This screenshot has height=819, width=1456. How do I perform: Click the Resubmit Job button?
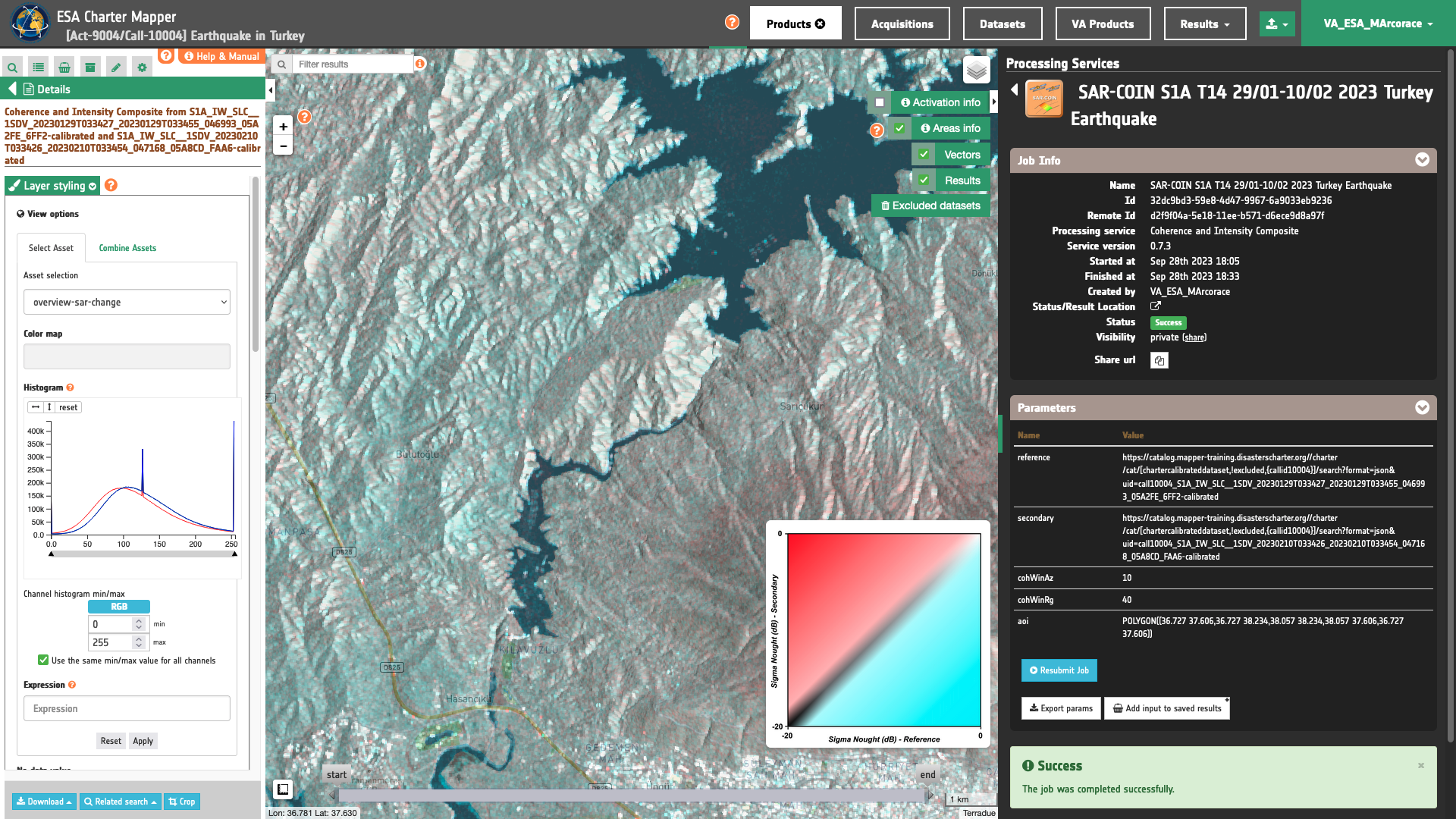[1059, 670]
